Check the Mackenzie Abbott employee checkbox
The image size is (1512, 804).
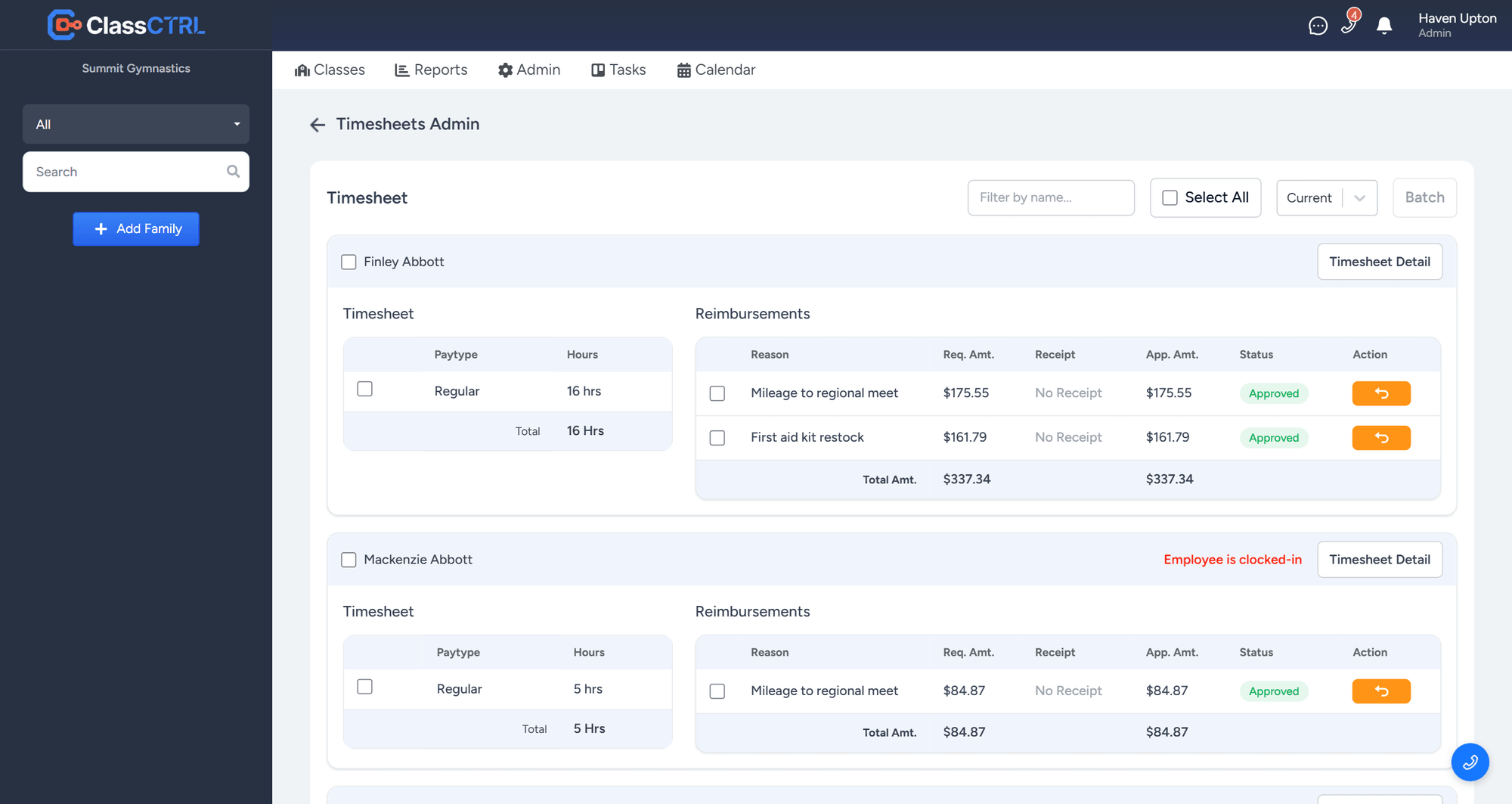(349, 560)
